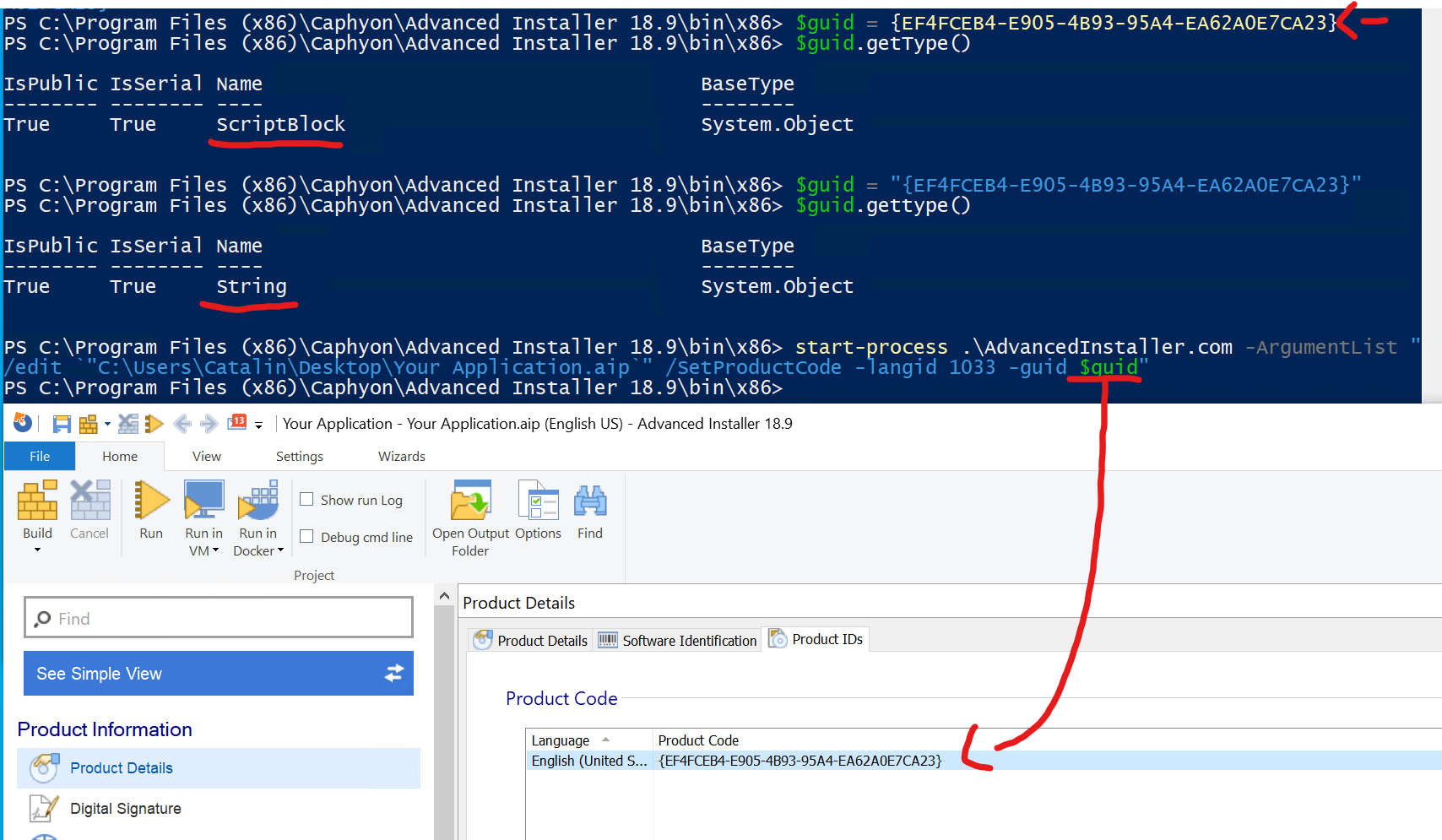This screenshot has height=840, width=1442.
Task: Click the Advanced Installer application logo icon
Action: click(23, 423)
